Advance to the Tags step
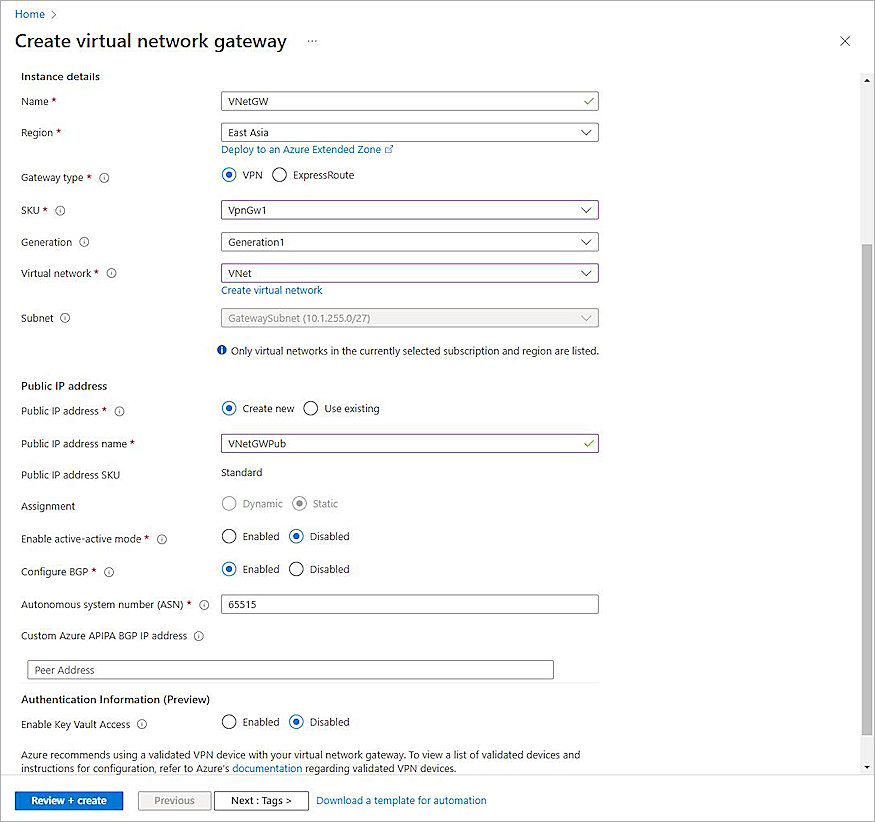The image size is (875, 822). coord(261,800)
